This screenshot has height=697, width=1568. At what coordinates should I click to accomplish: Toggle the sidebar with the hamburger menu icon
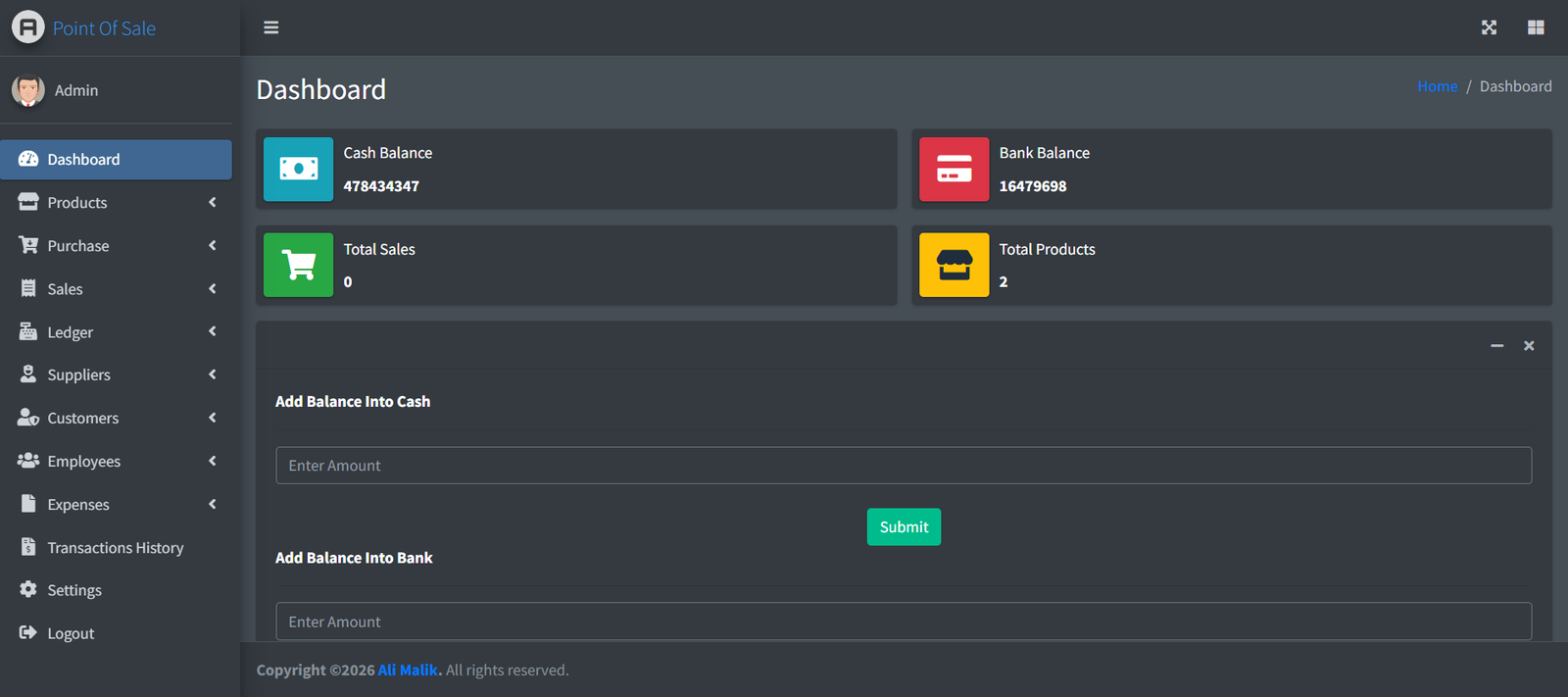[x=271, y=27]
